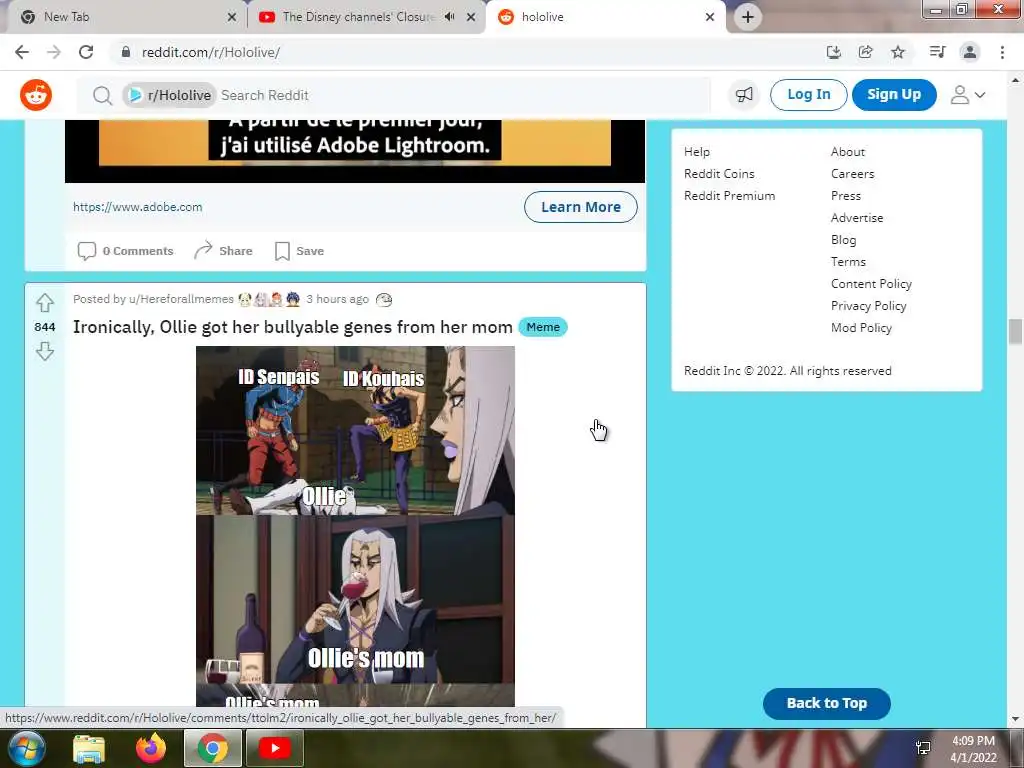This screenshot has height=768, width=1024.
Task: Open u/Hereforallmemes profile link
Action: click(x=181, y=299)
